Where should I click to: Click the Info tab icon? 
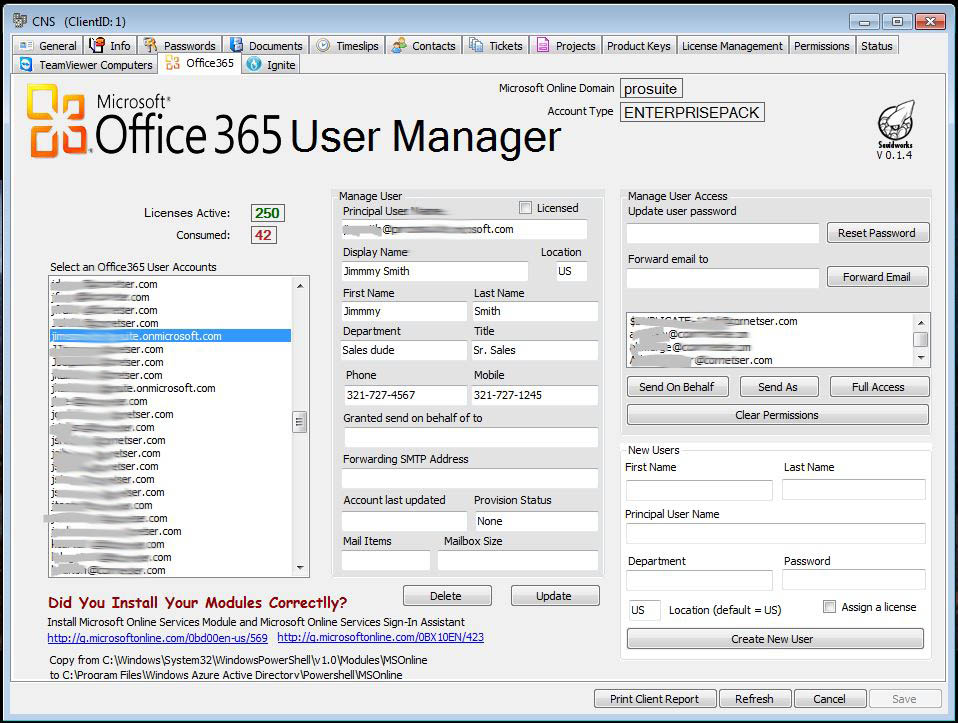97,45
